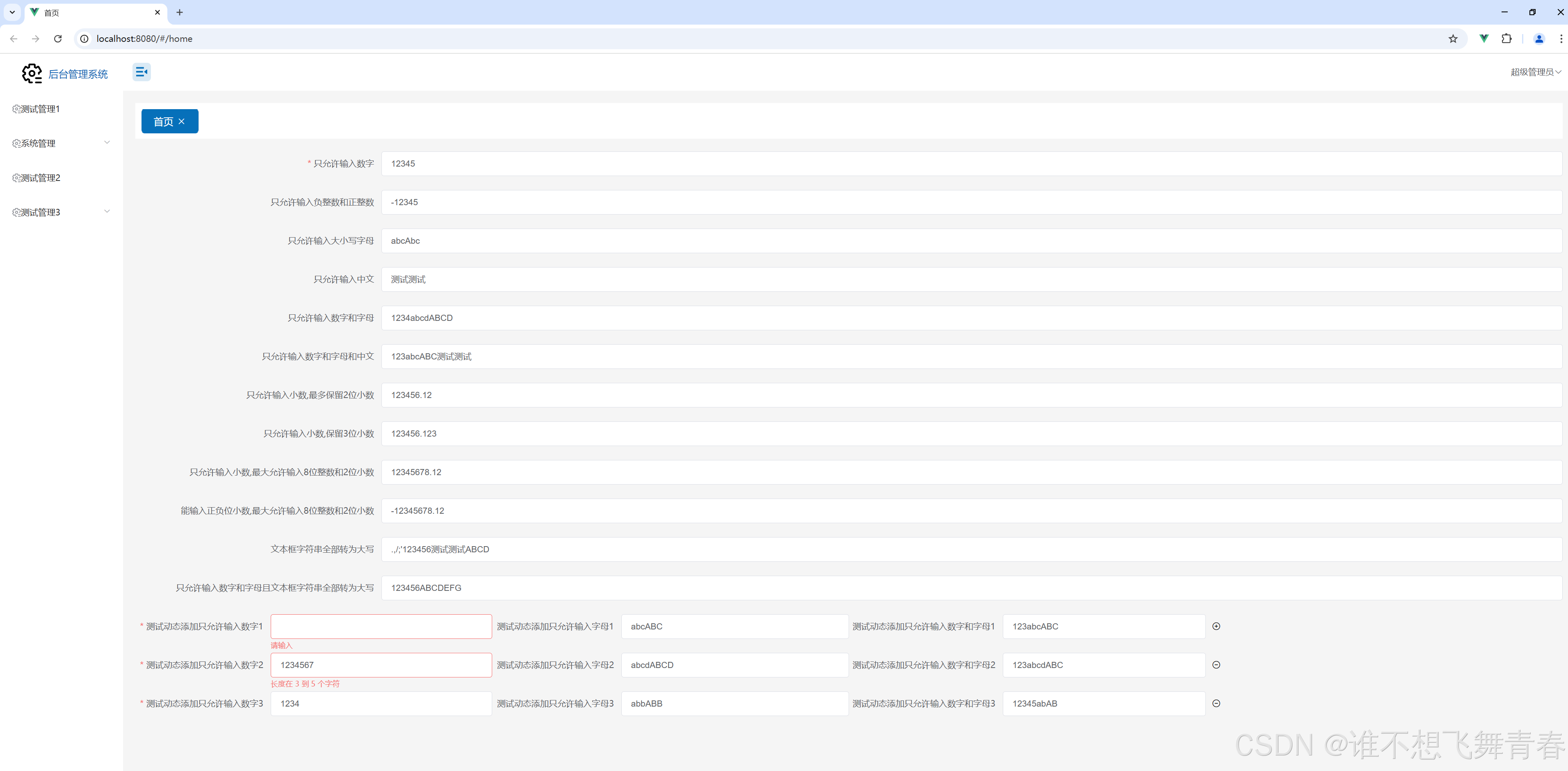Remove row 2 with its minus circle icon

(x=1216, y=665)
